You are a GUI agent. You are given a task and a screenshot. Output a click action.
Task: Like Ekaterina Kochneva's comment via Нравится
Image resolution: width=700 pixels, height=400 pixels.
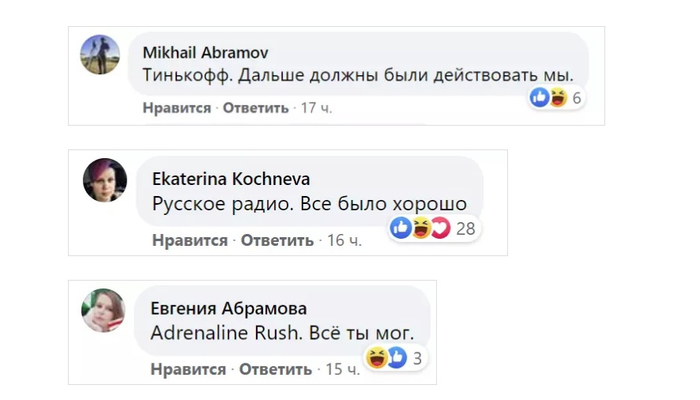click(190, 241)
